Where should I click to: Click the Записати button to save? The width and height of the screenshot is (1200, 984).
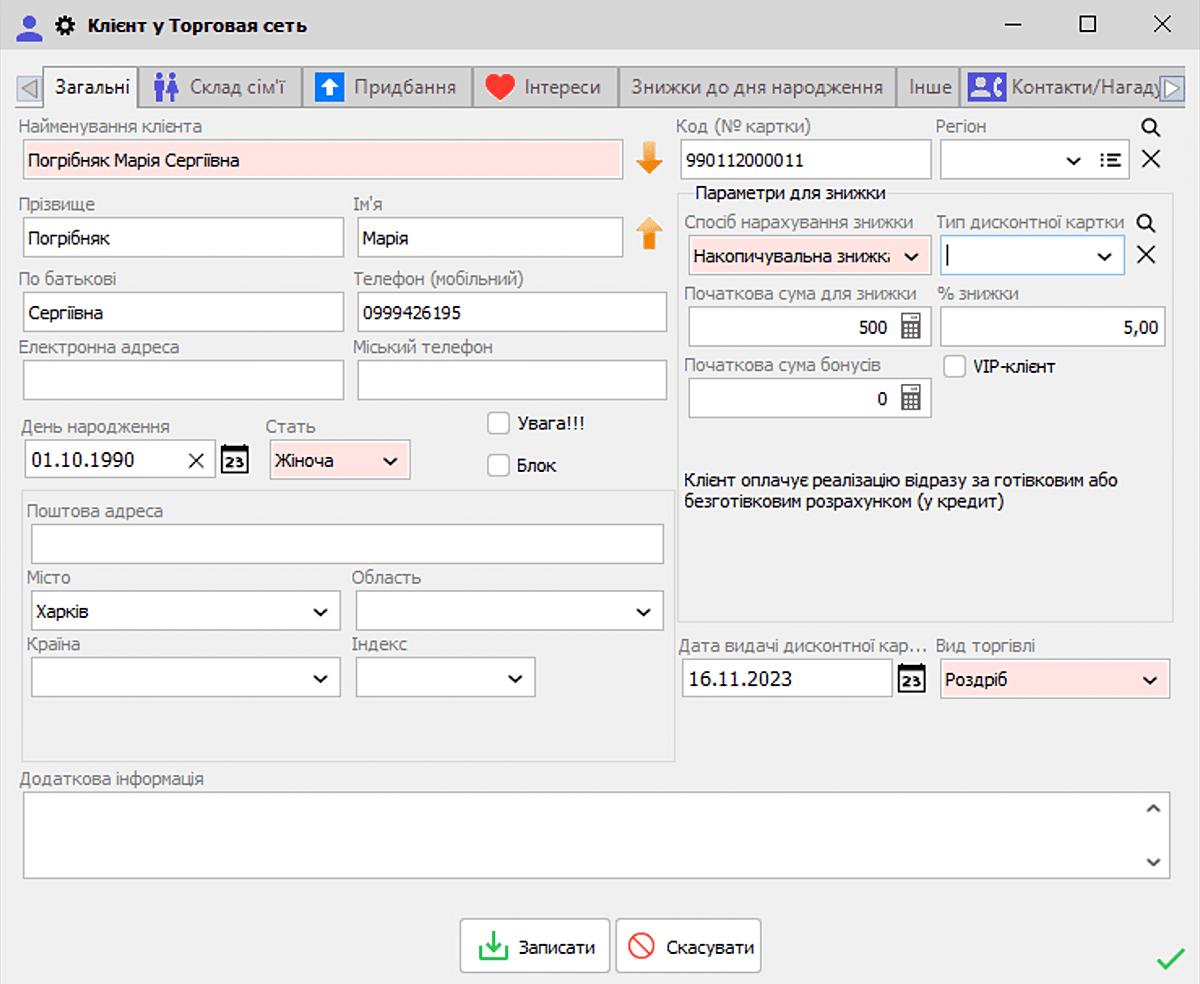point(535,945)
